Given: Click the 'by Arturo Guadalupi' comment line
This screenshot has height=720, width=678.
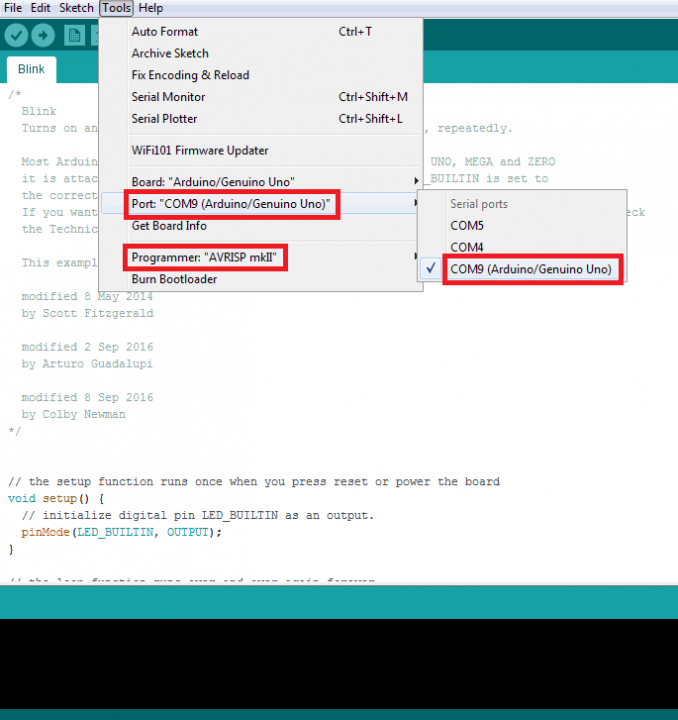Looking at the screenshot, I should click(87, 364).
